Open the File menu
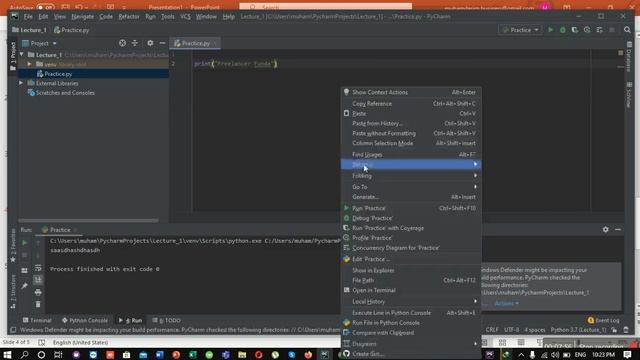This screenshot has height=360, width=640. pyautogui.click(x=28, y=17)
